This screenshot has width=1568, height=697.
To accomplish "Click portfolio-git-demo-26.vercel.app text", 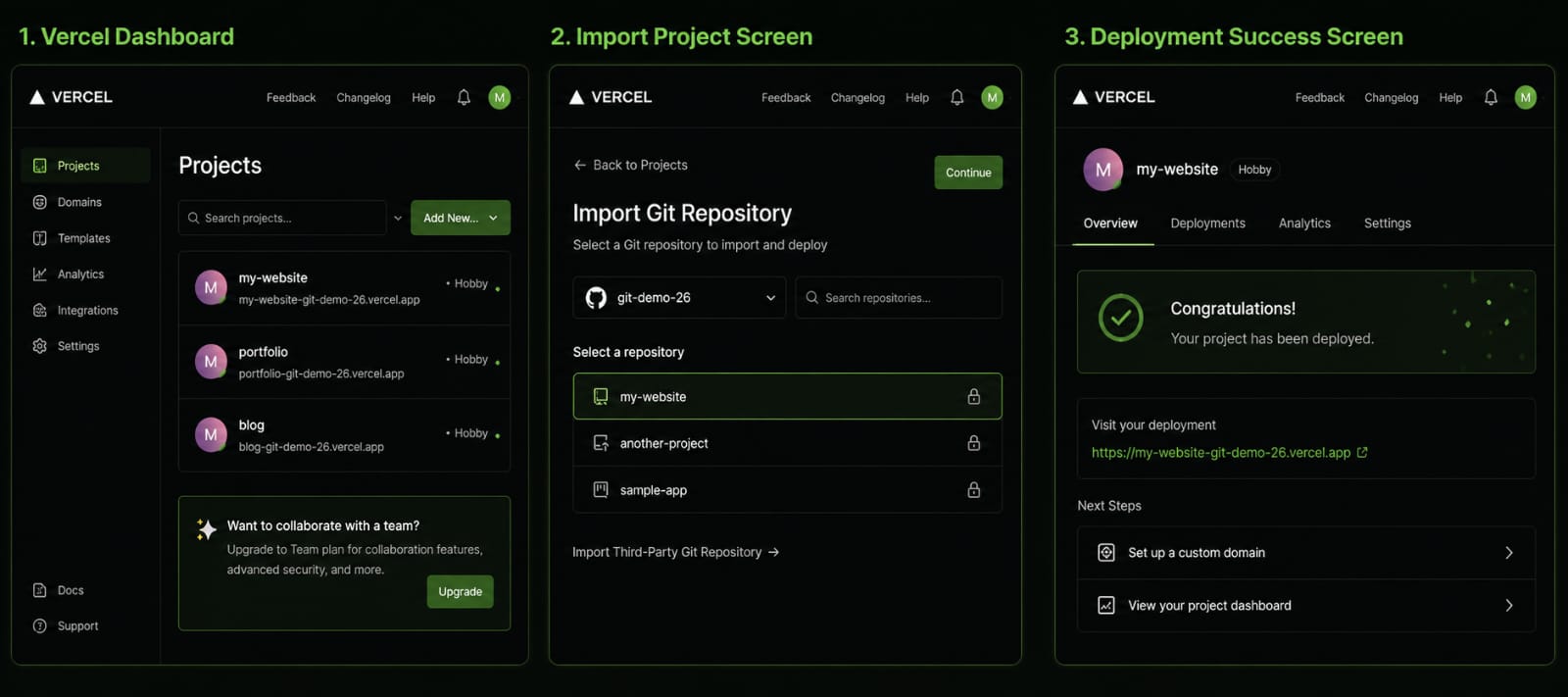I will (x=321, y=373).
